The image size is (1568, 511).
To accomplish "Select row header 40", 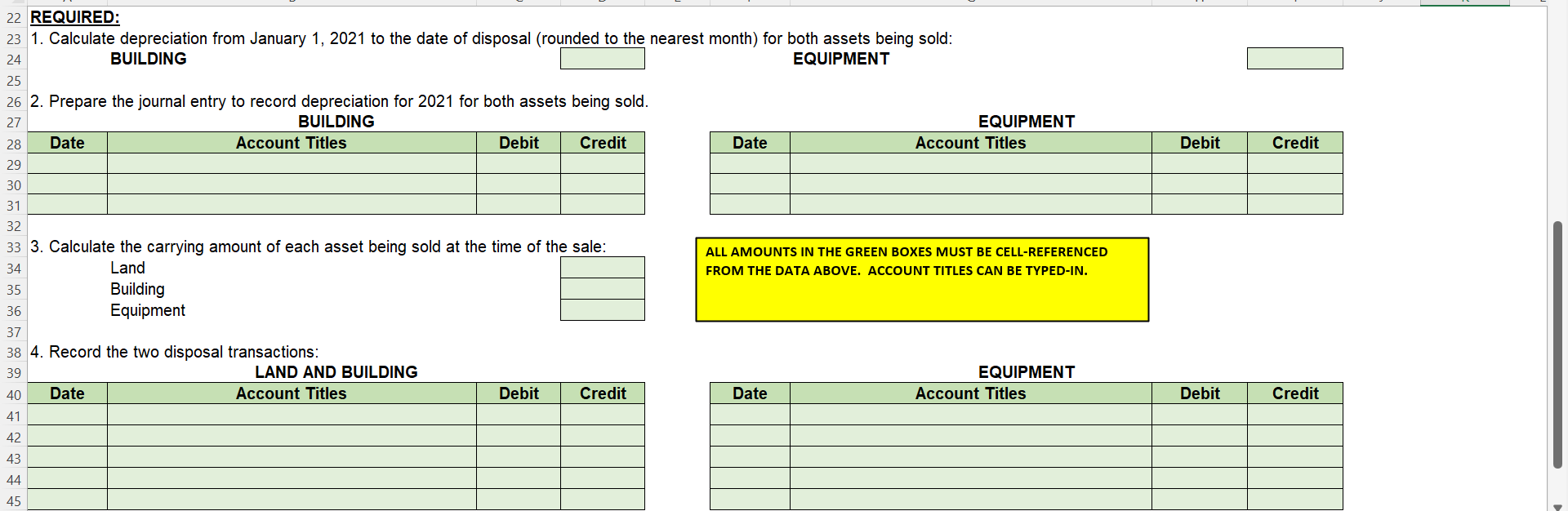I will [x=14, y=395].
